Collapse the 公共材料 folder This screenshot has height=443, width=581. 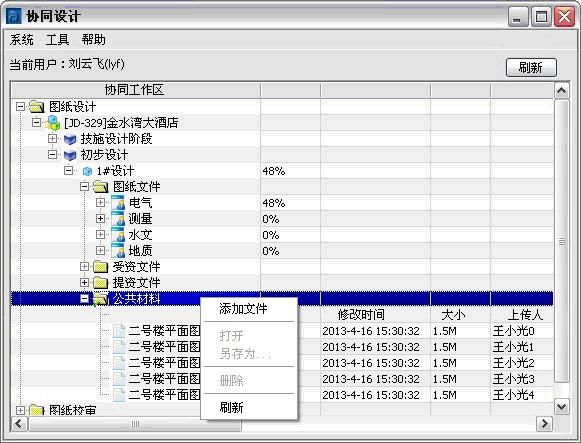84,299
